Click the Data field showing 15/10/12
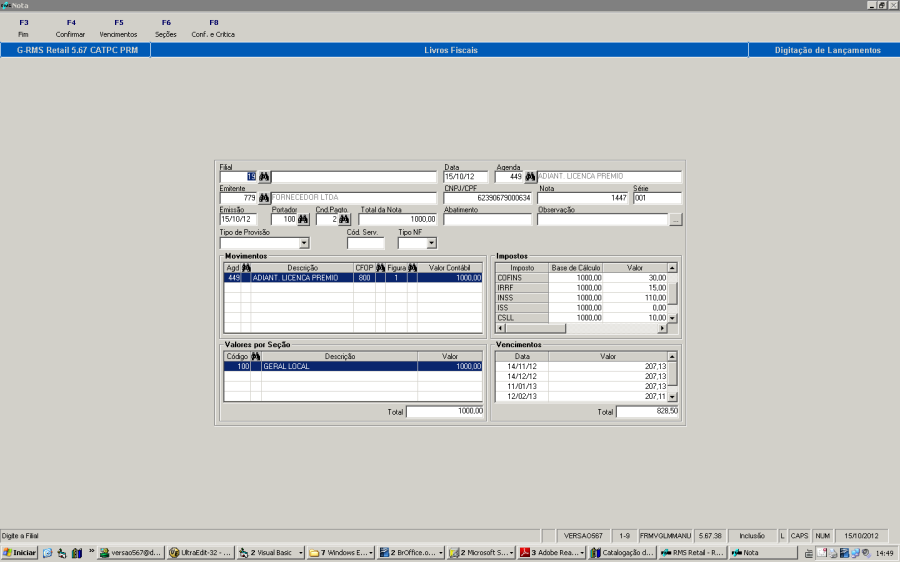This screenshot has height=562, width=900. (465, 177)
